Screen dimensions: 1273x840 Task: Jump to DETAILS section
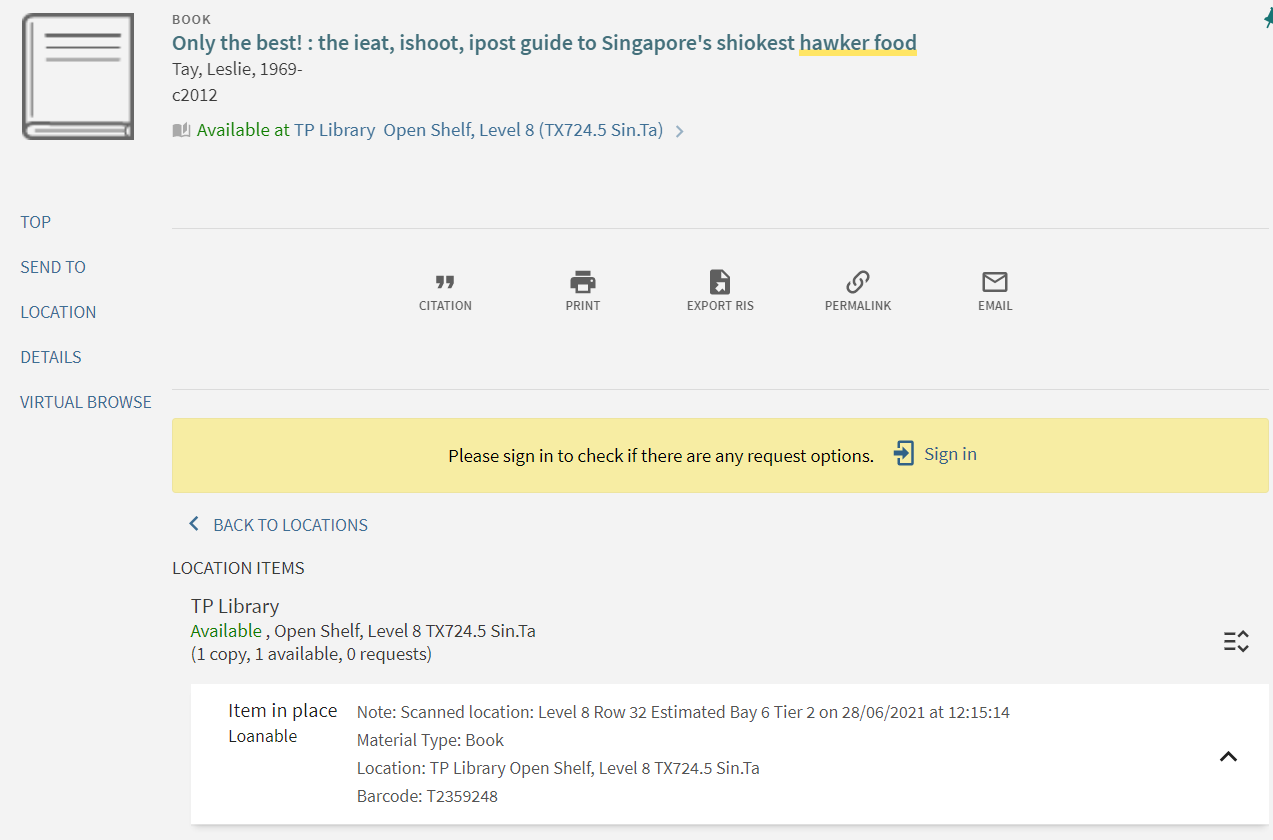point(51,357)
